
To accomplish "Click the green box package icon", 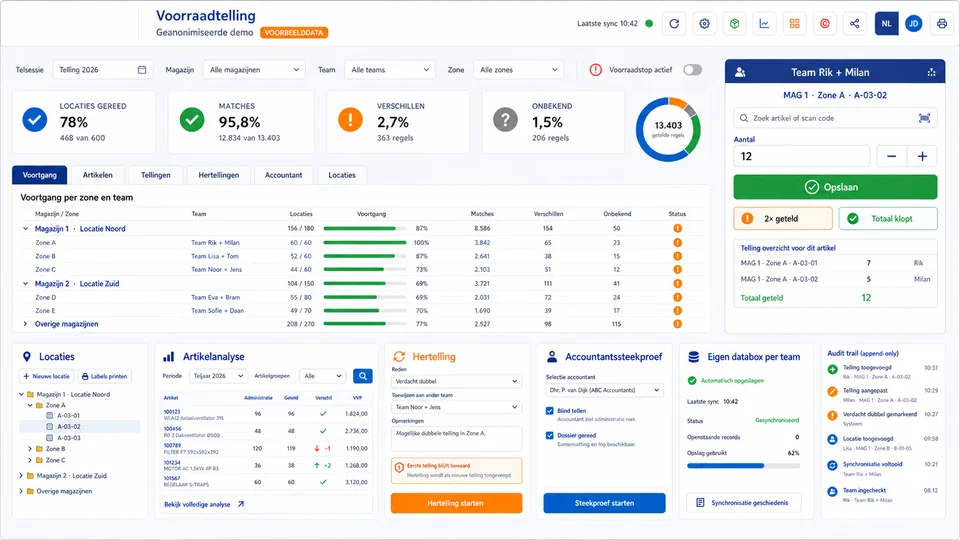I will click(735, 24).
